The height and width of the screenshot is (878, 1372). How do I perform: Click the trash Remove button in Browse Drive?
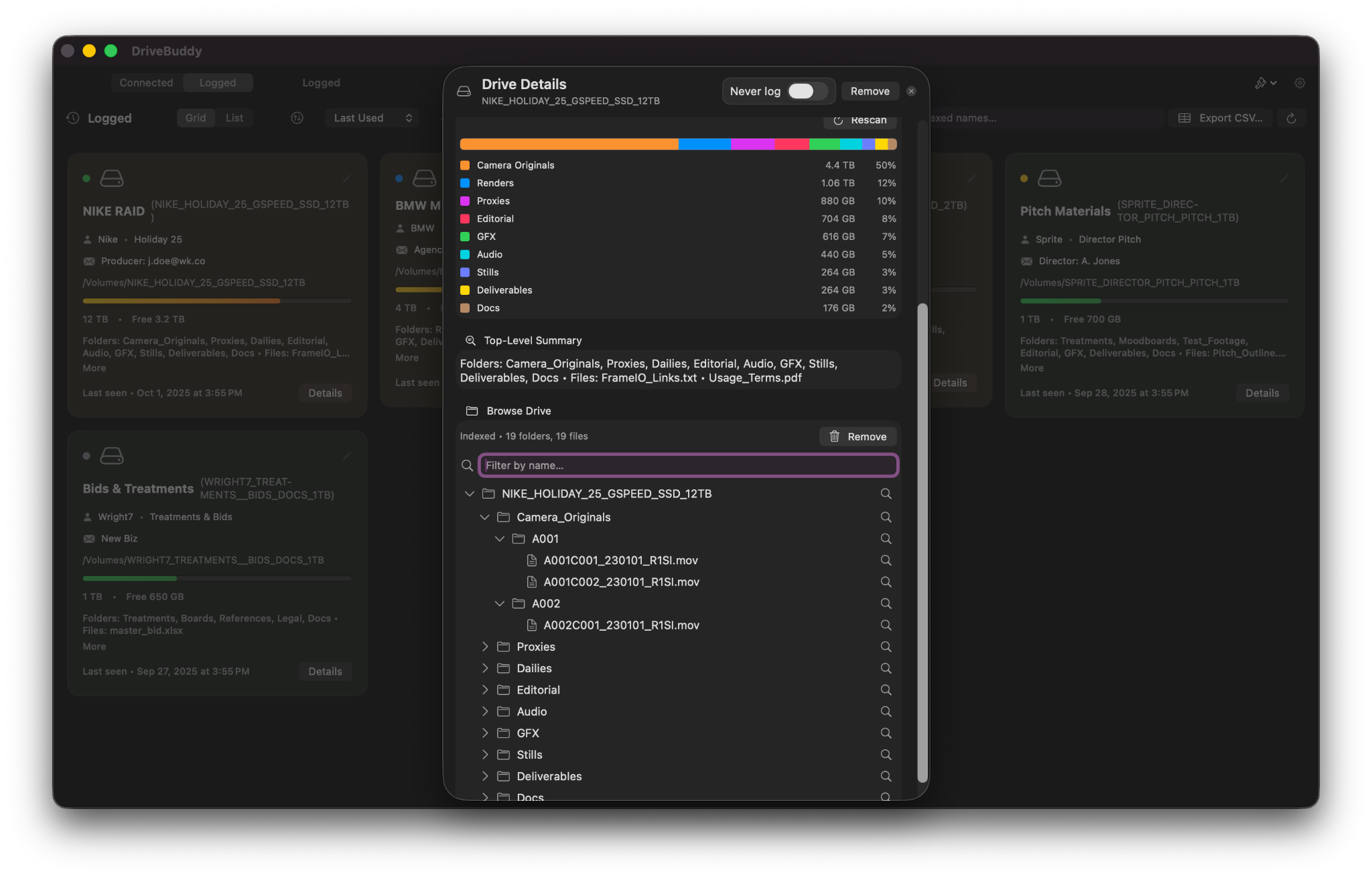coord(857,436)
